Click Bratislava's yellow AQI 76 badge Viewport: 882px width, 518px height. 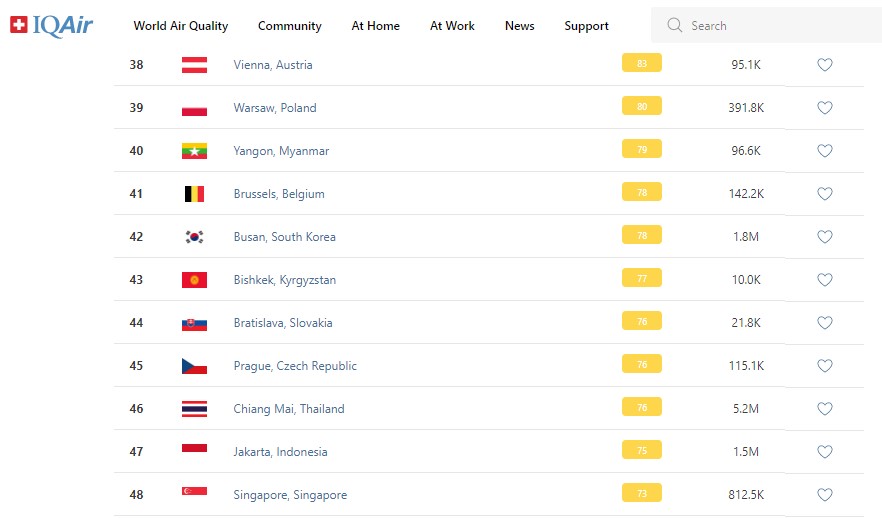641,322
